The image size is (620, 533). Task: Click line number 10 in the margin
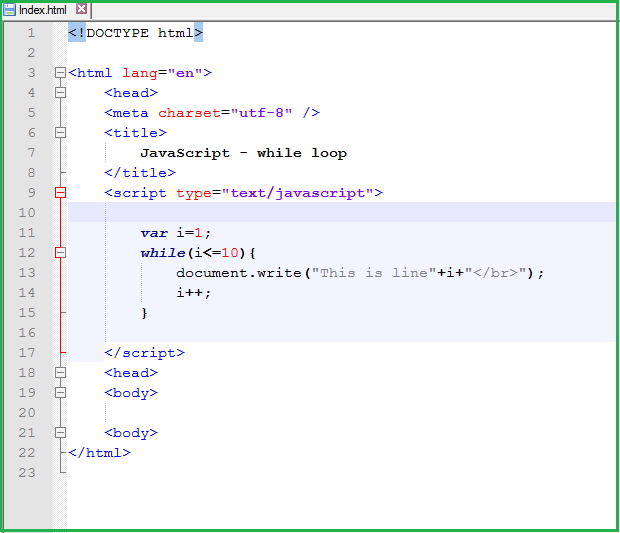pos(27,213)
